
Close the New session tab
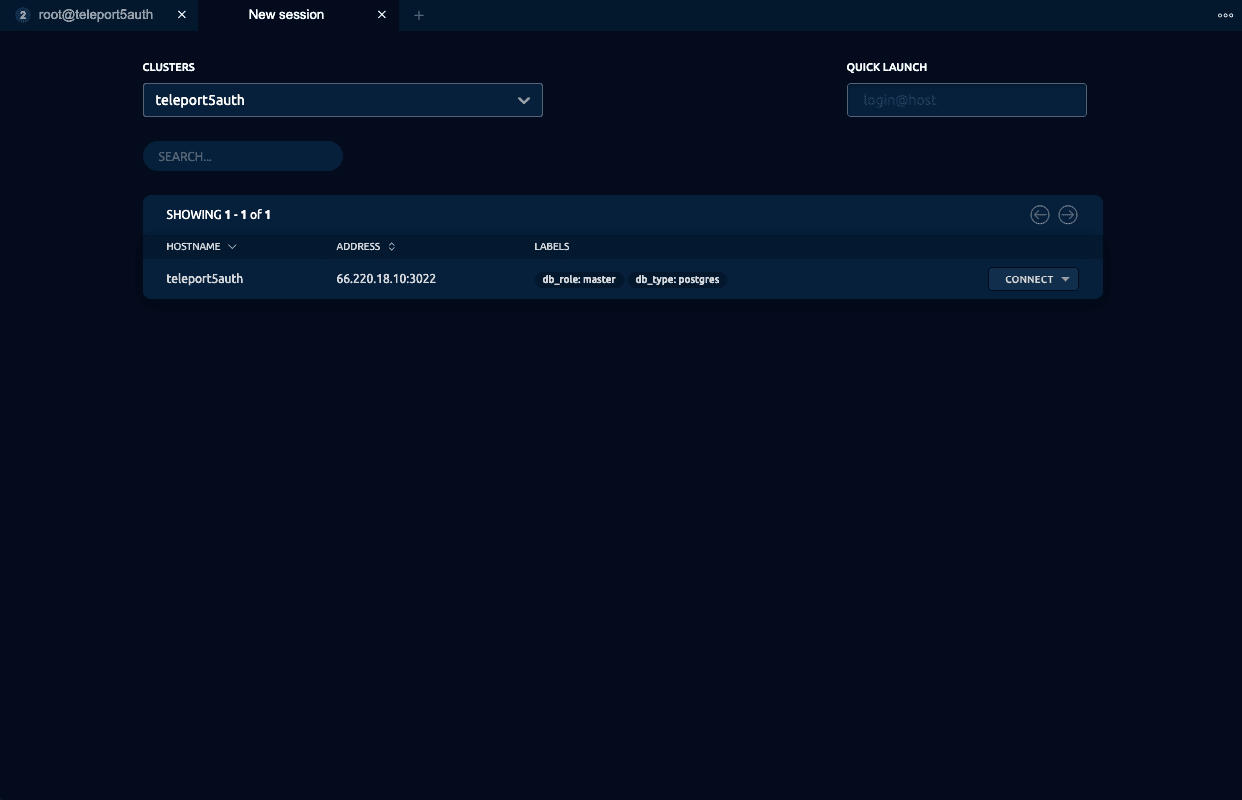[381, 15]
